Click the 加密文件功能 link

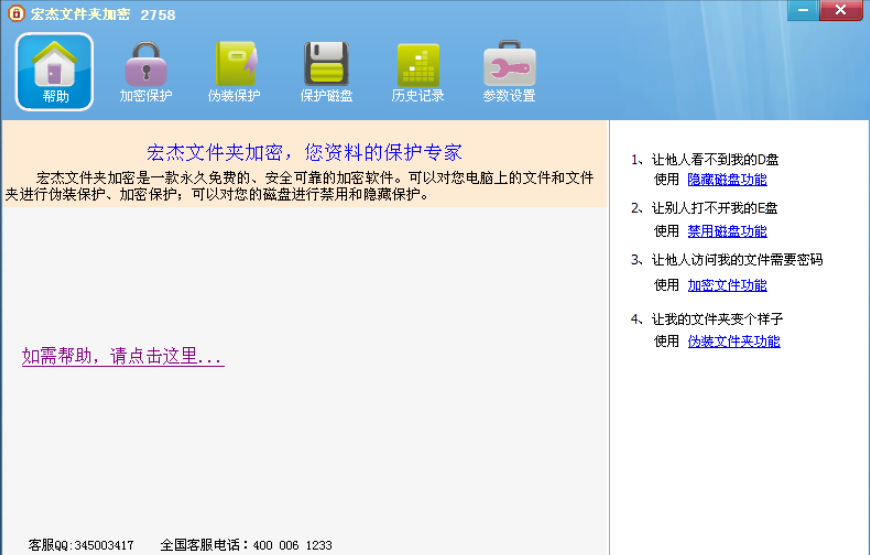pyautogui.click(x=727, y=285)
